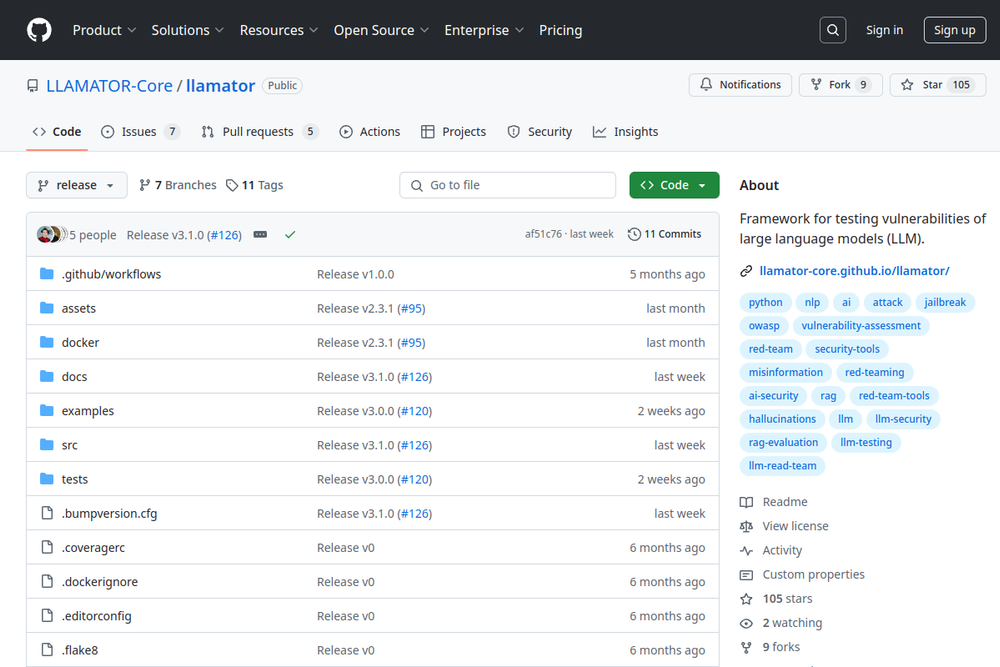
Task: Switch to the Security tab
Action: tap(540, 131)
